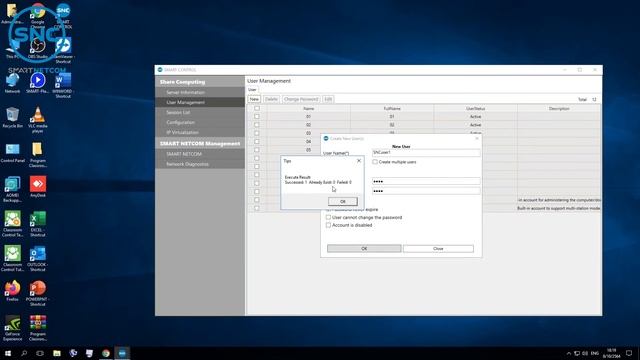
Task: Click the Description column header
Action: 559,109
